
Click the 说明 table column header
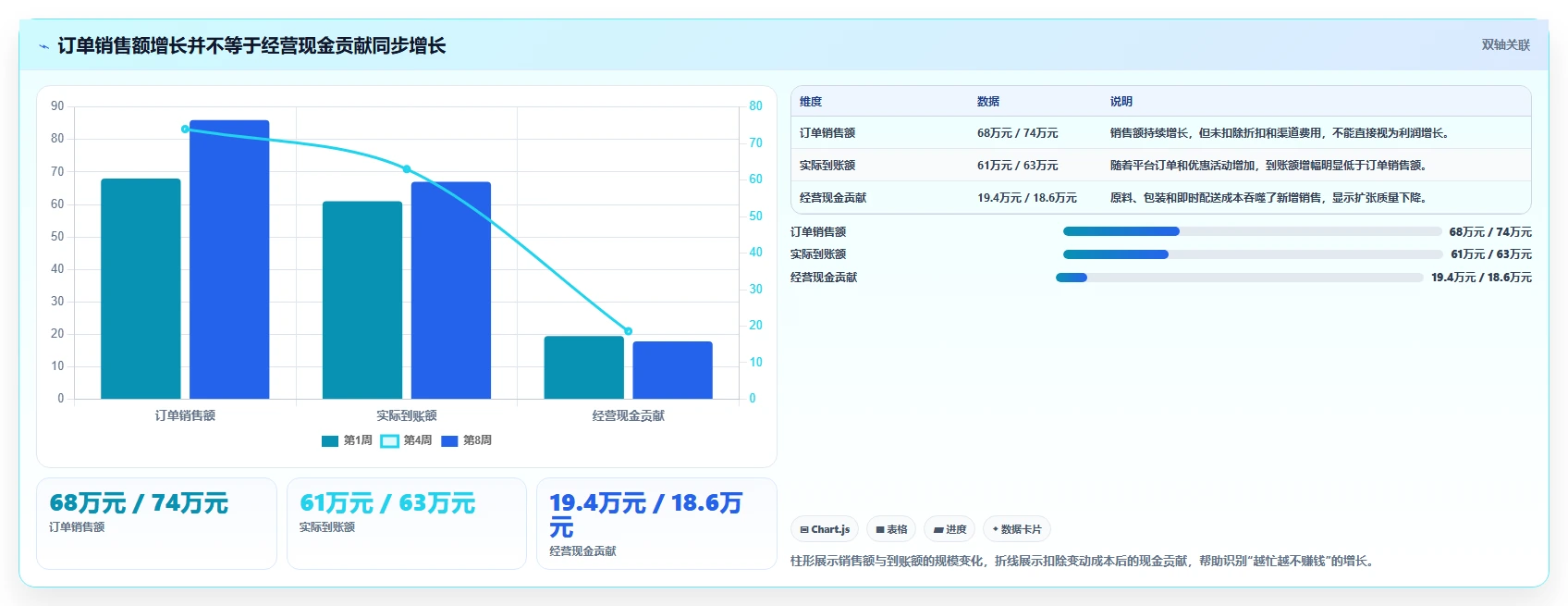[1121, 102]
